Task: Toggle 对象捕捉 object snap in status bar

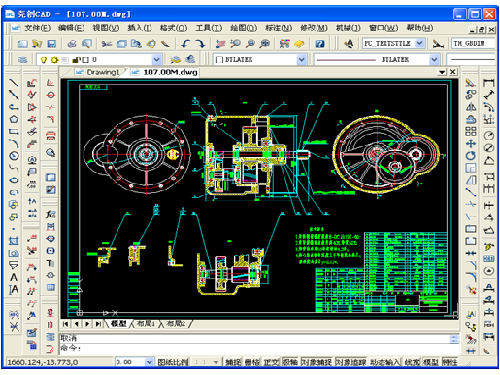Action: click(317, 362)
